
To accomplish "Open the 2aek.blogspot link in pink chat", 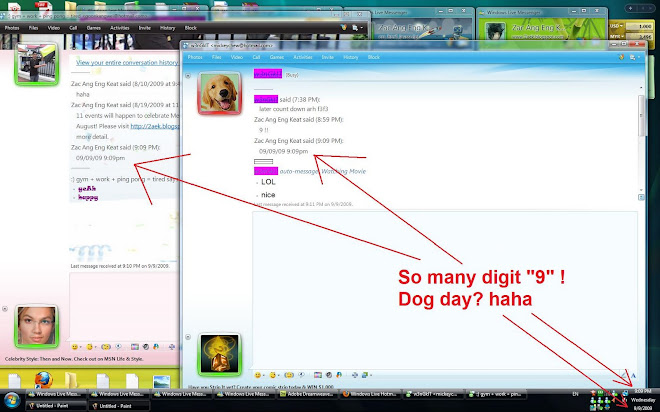I will coord(155,126).
